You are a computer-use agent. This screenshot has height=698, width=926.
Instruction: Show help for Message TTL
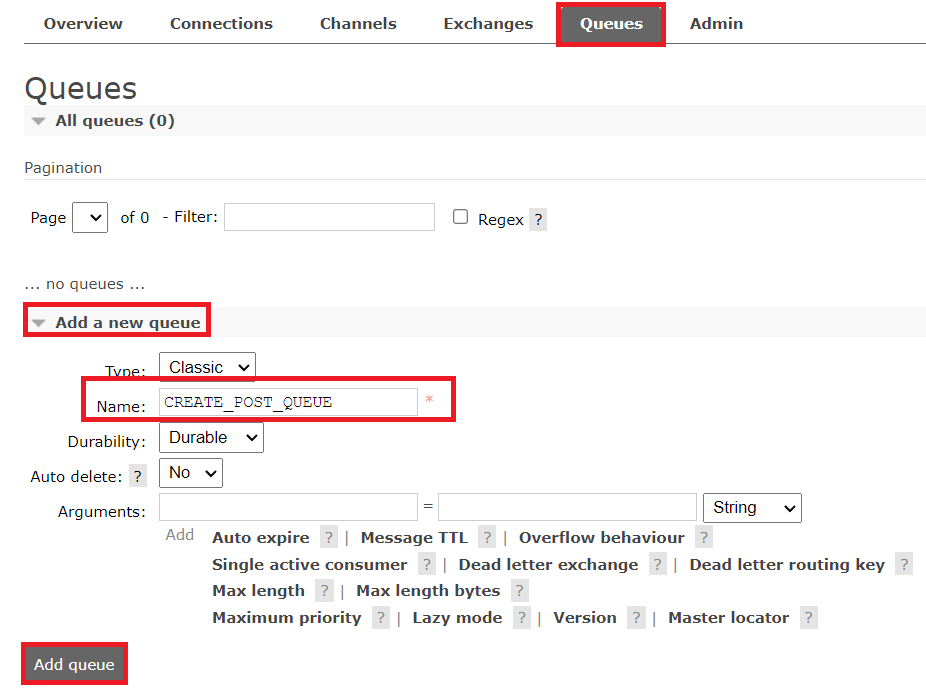coord(487,537)
